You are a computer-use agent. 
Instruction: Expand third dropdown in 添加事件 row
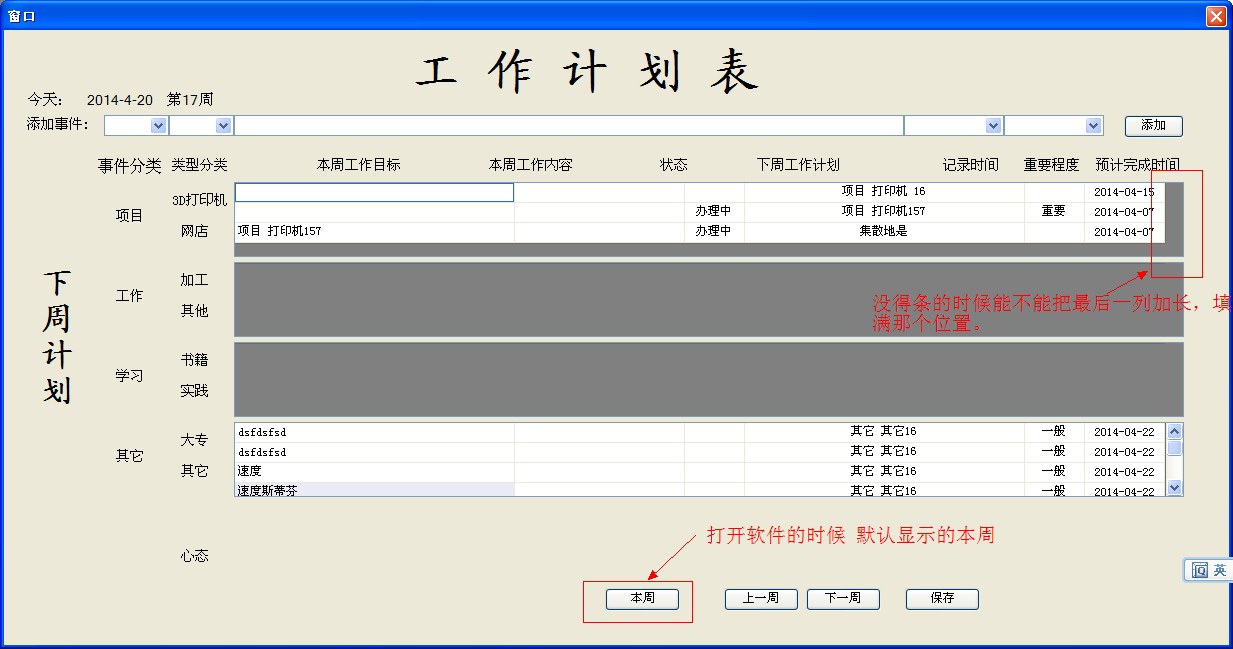click(x=993, y=126)
